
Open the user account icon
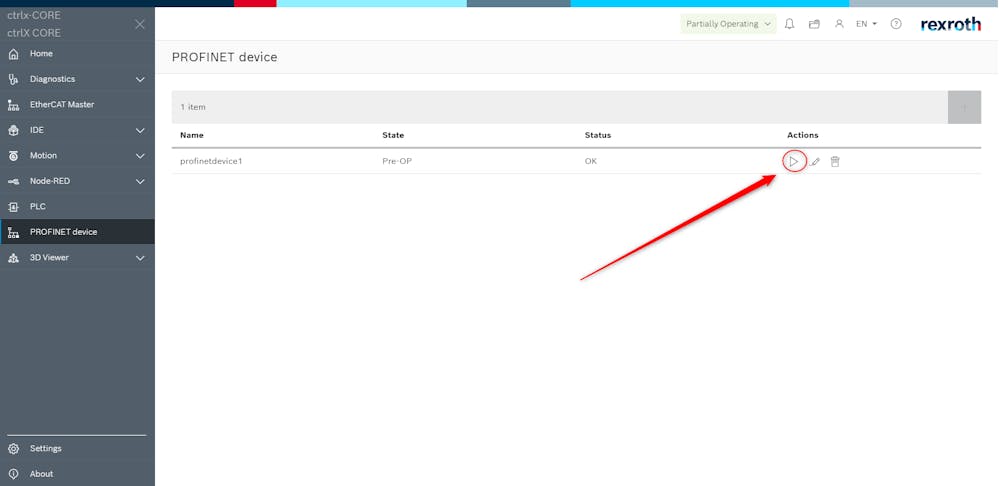pyautogui.click(x=839, y=24)
